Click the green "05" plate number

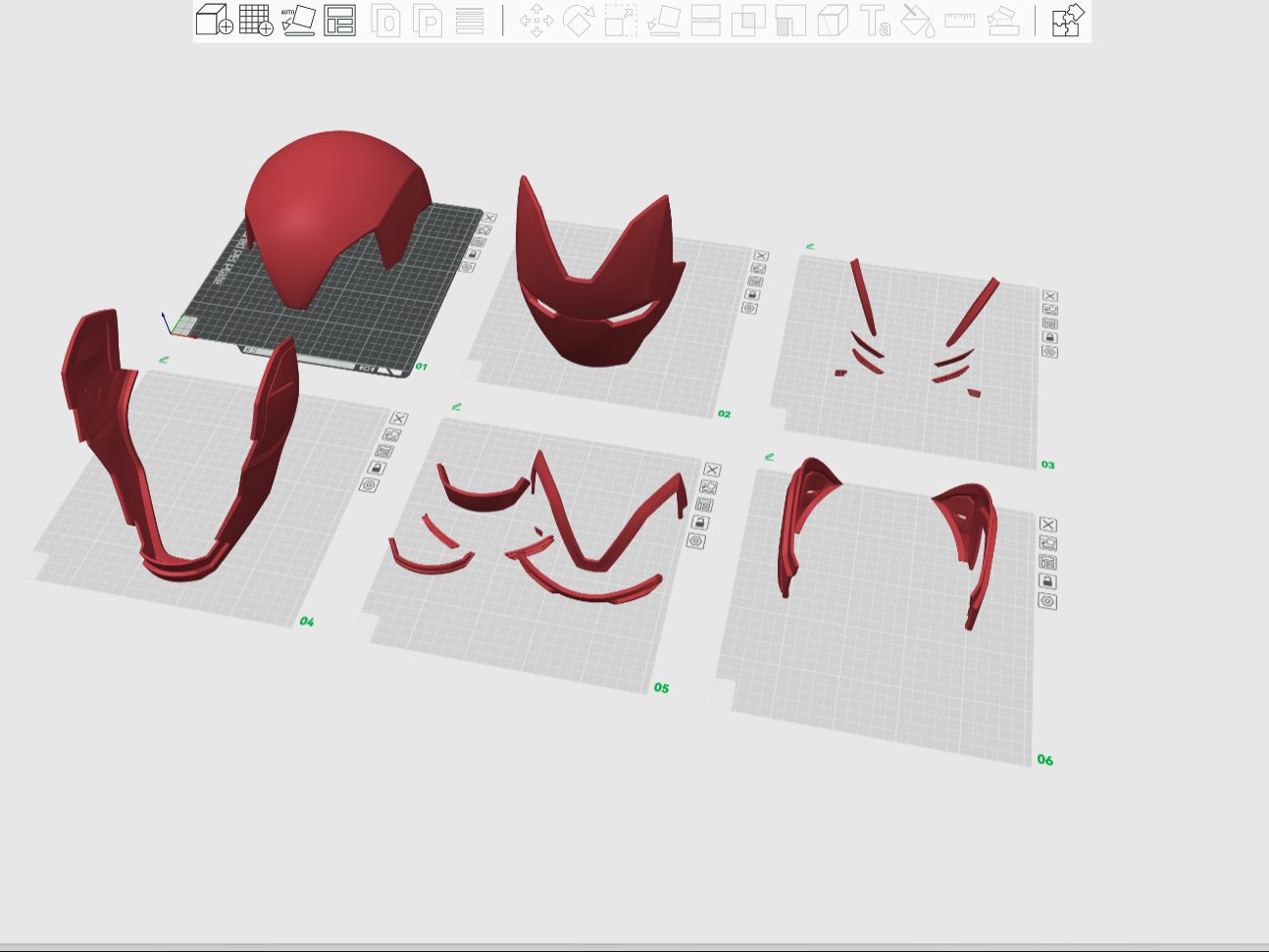[661, 687]
